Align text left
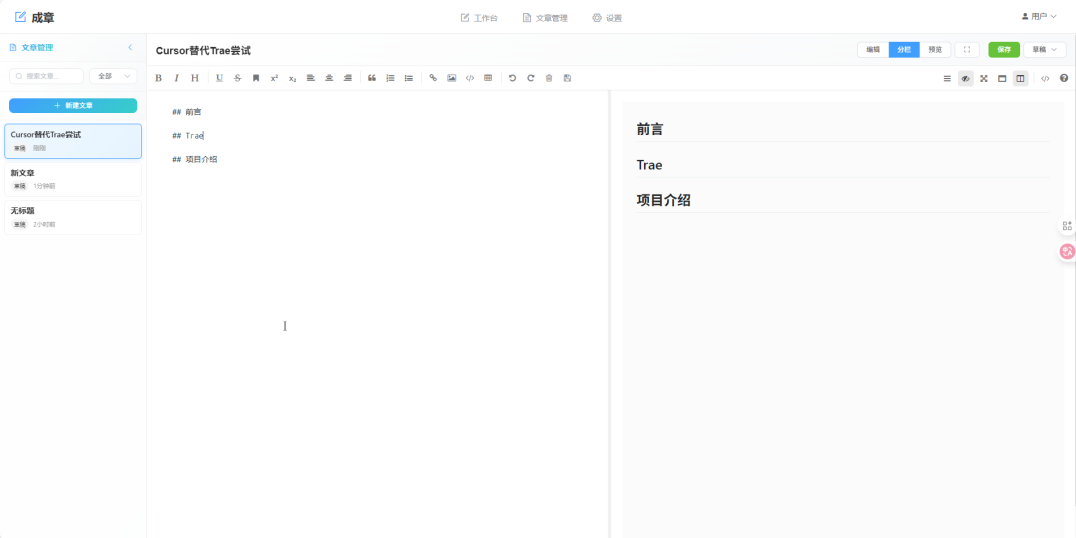Viewport: 1076px width, 538px height. click(311, 78)
